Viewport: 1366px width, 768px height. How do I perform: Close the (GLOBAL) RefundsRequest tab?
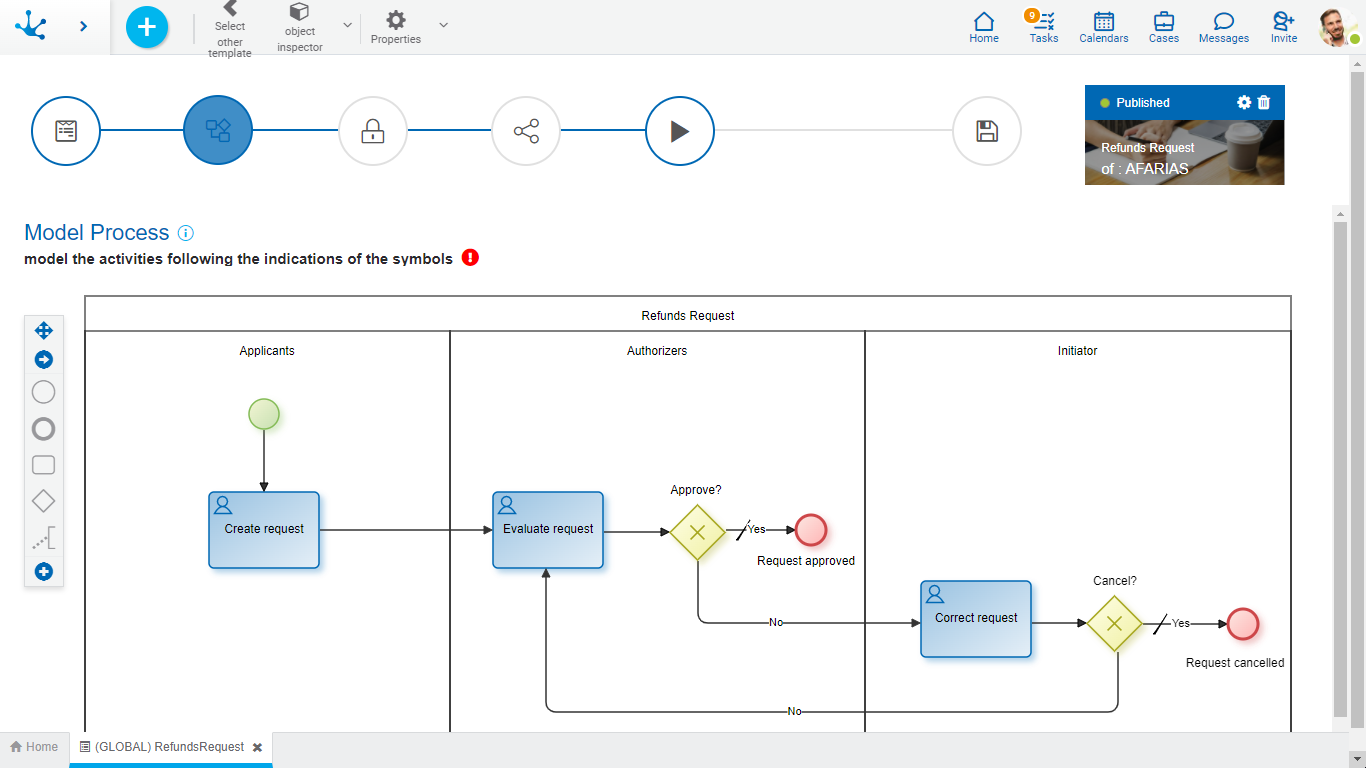(x=257, y=747)
